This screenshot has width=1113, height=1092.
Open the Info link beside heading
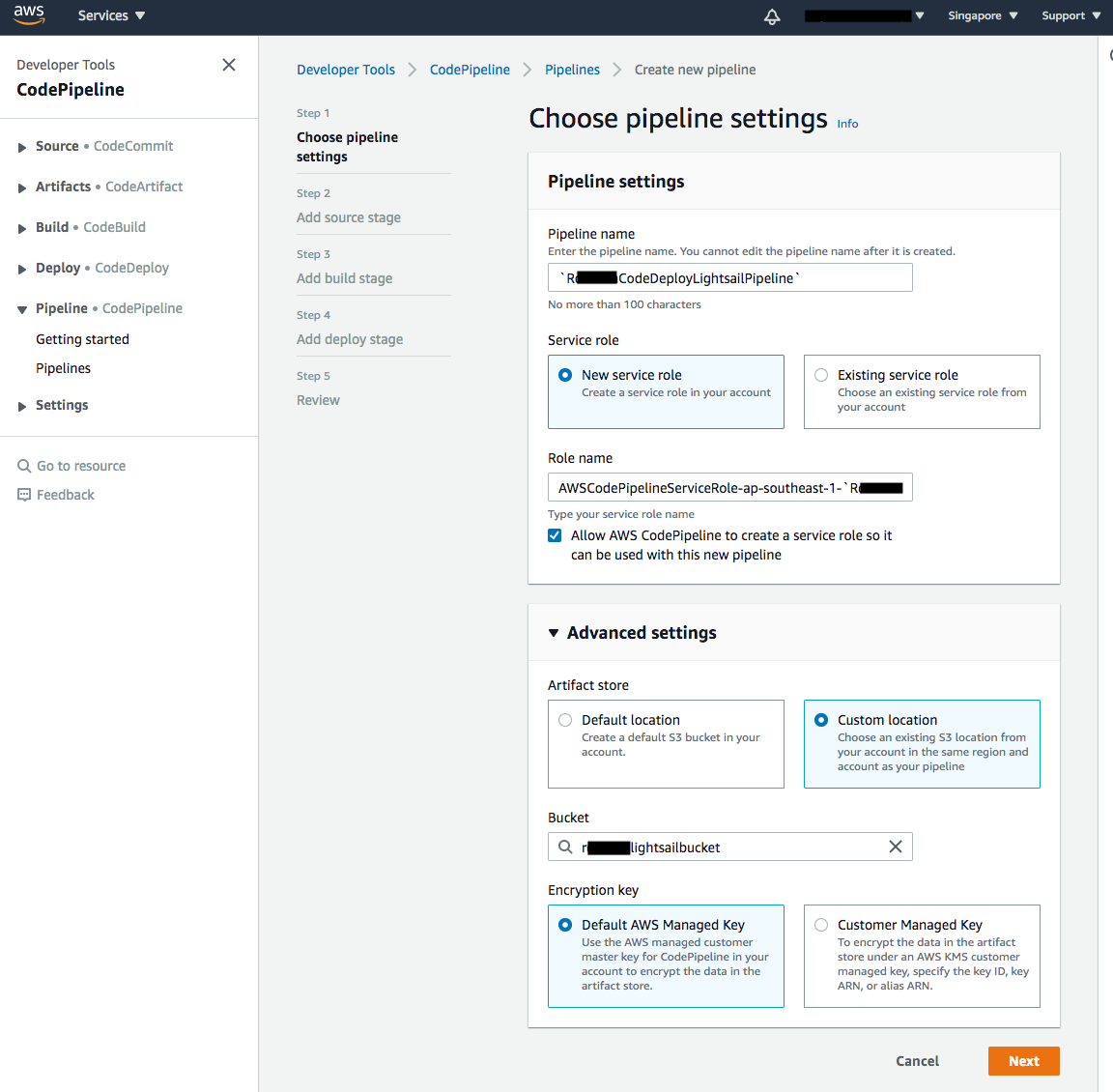(847, 124)
